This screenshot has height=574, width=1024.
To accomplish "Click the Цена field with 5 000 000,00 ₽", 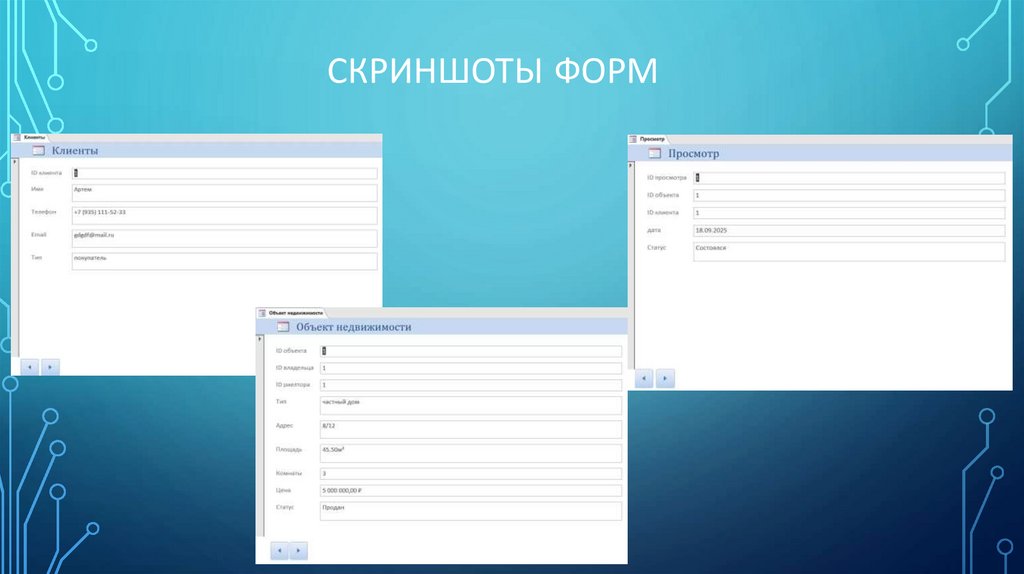I will tap(471, 490).
